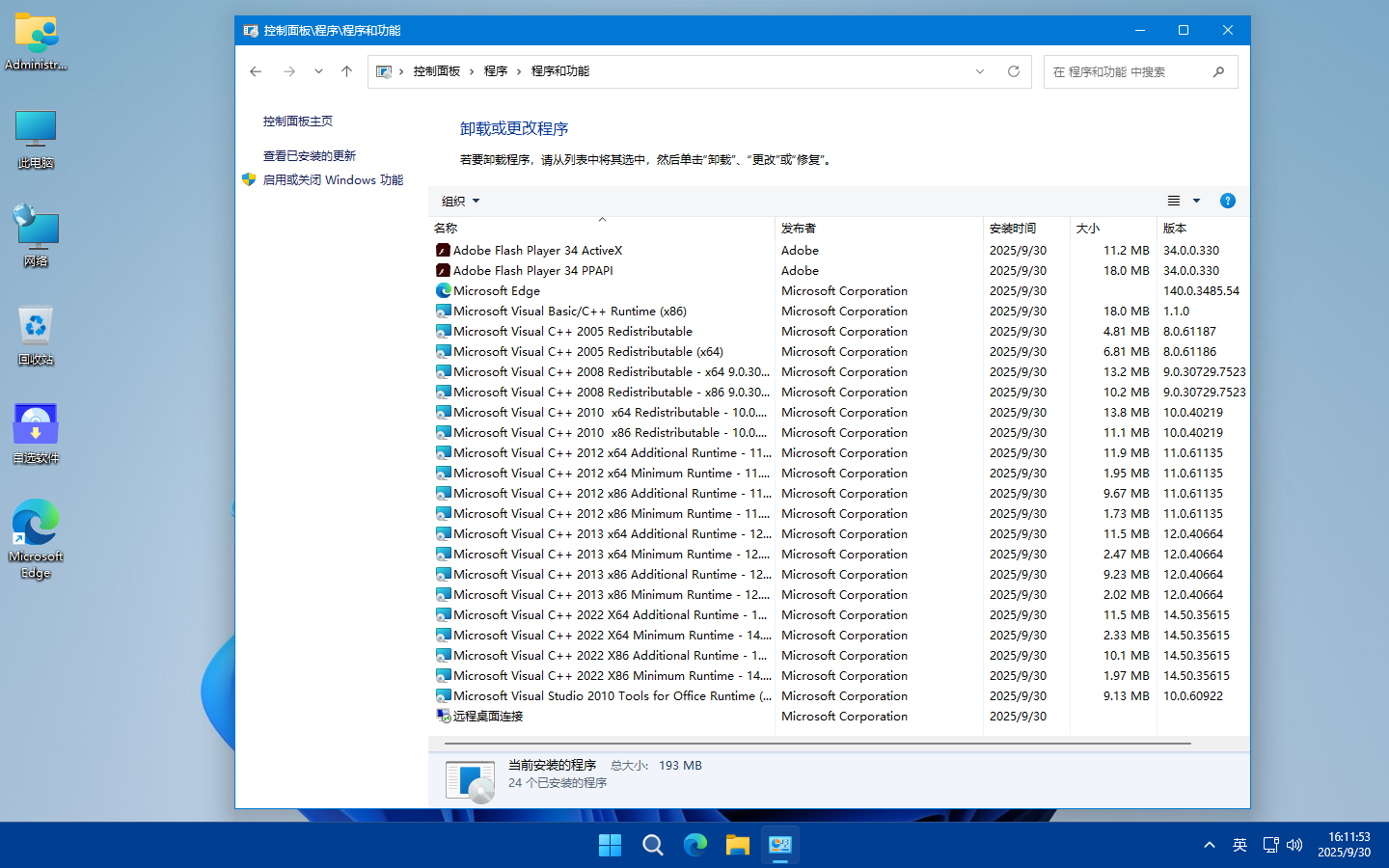Expand the address bar history dropdown
The image size is (1389, 868).
coord(980,71)
